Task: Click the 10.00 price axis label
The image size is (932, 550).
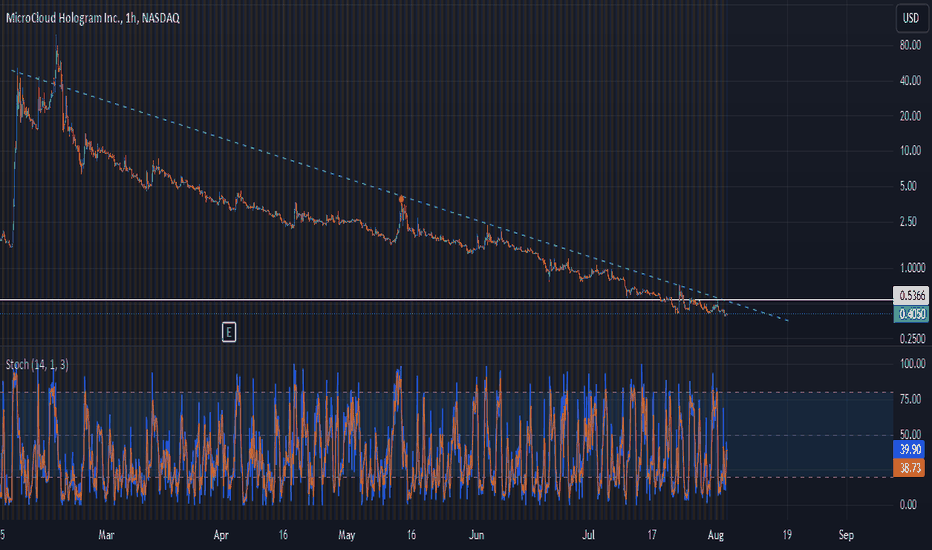Action: [910, 150]
